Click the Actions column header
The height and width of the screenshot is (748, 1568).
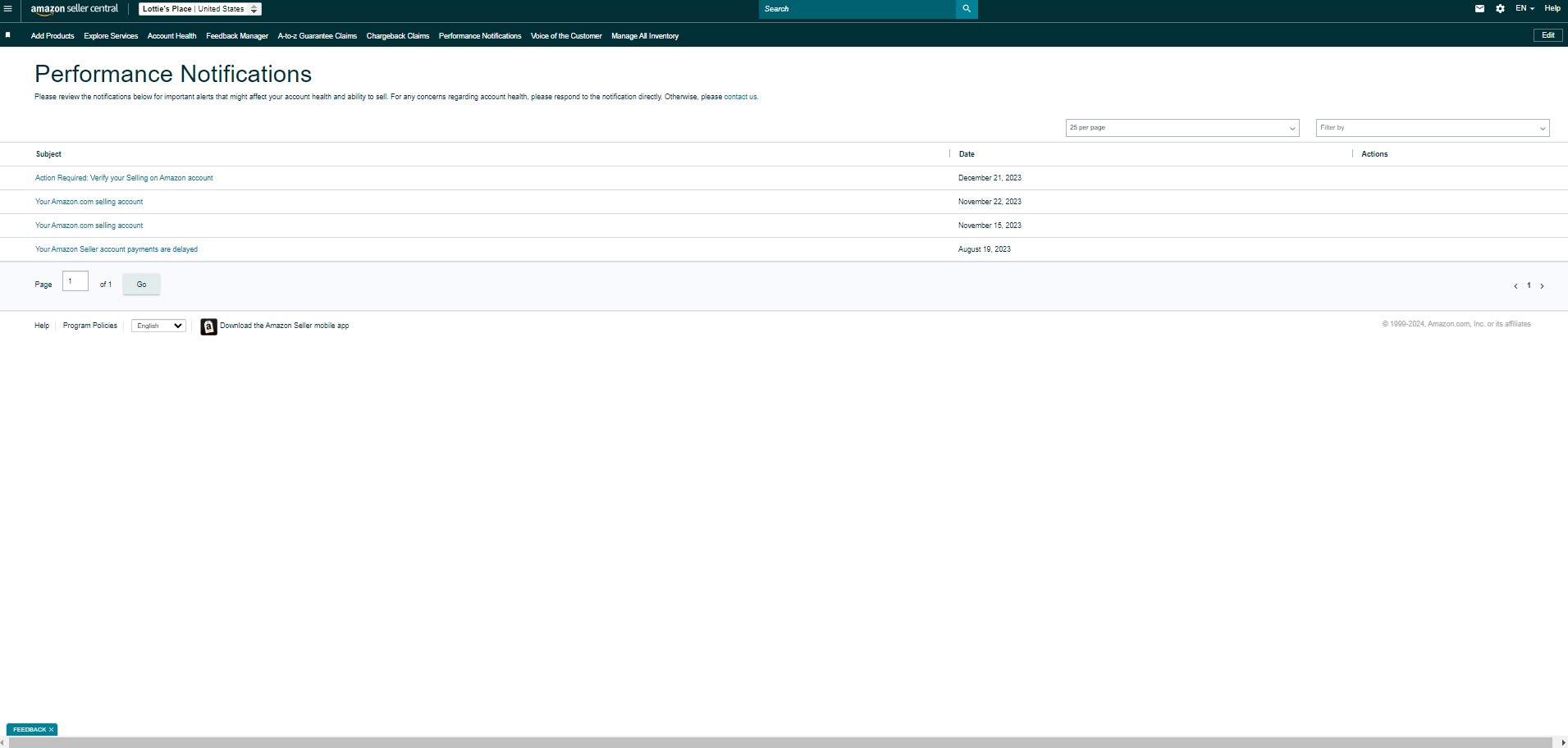pos(1374,154)
